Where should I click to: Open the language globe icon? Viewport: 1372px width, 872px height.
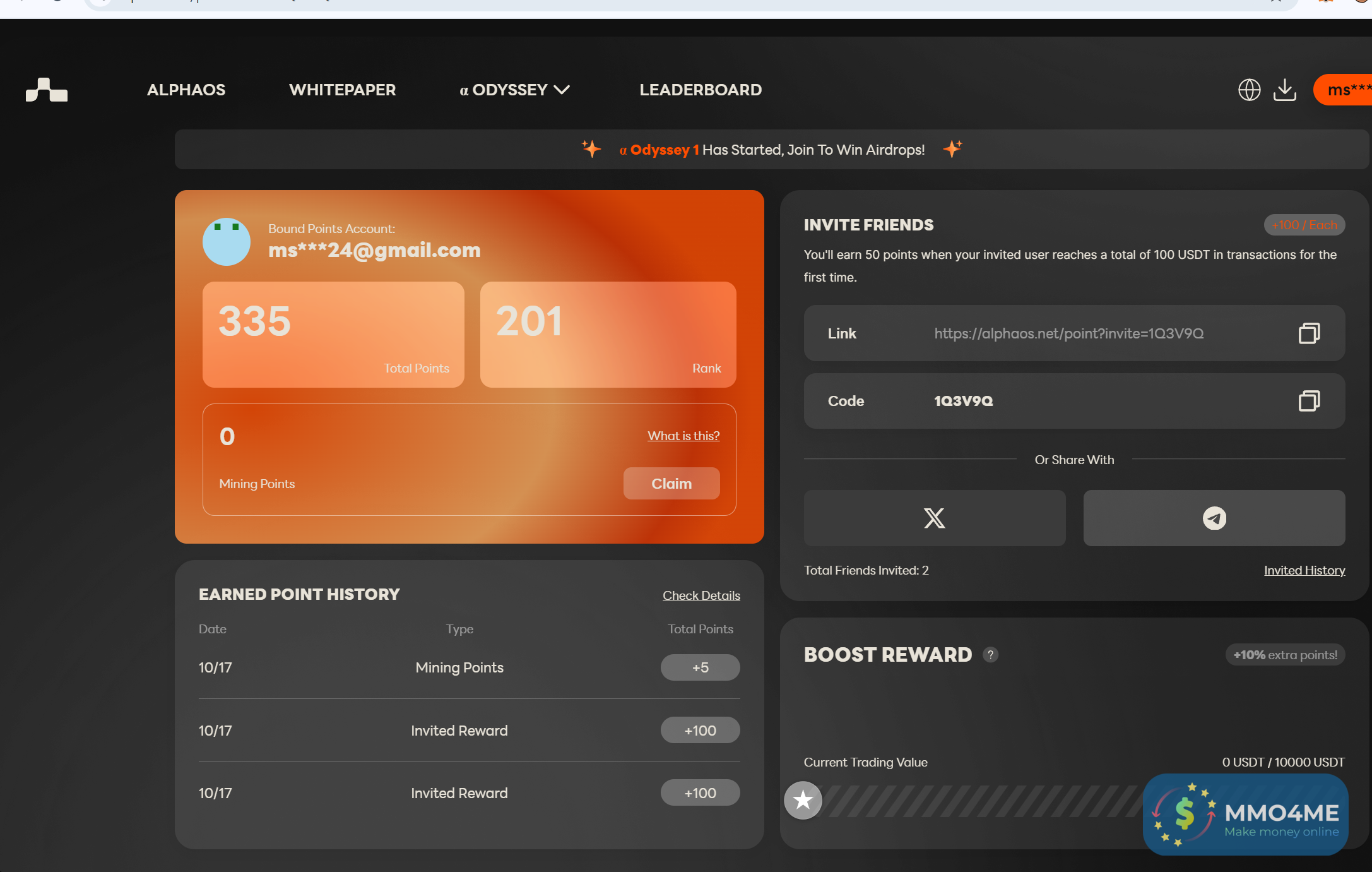pyautogui.click(x=1249, y=90)
